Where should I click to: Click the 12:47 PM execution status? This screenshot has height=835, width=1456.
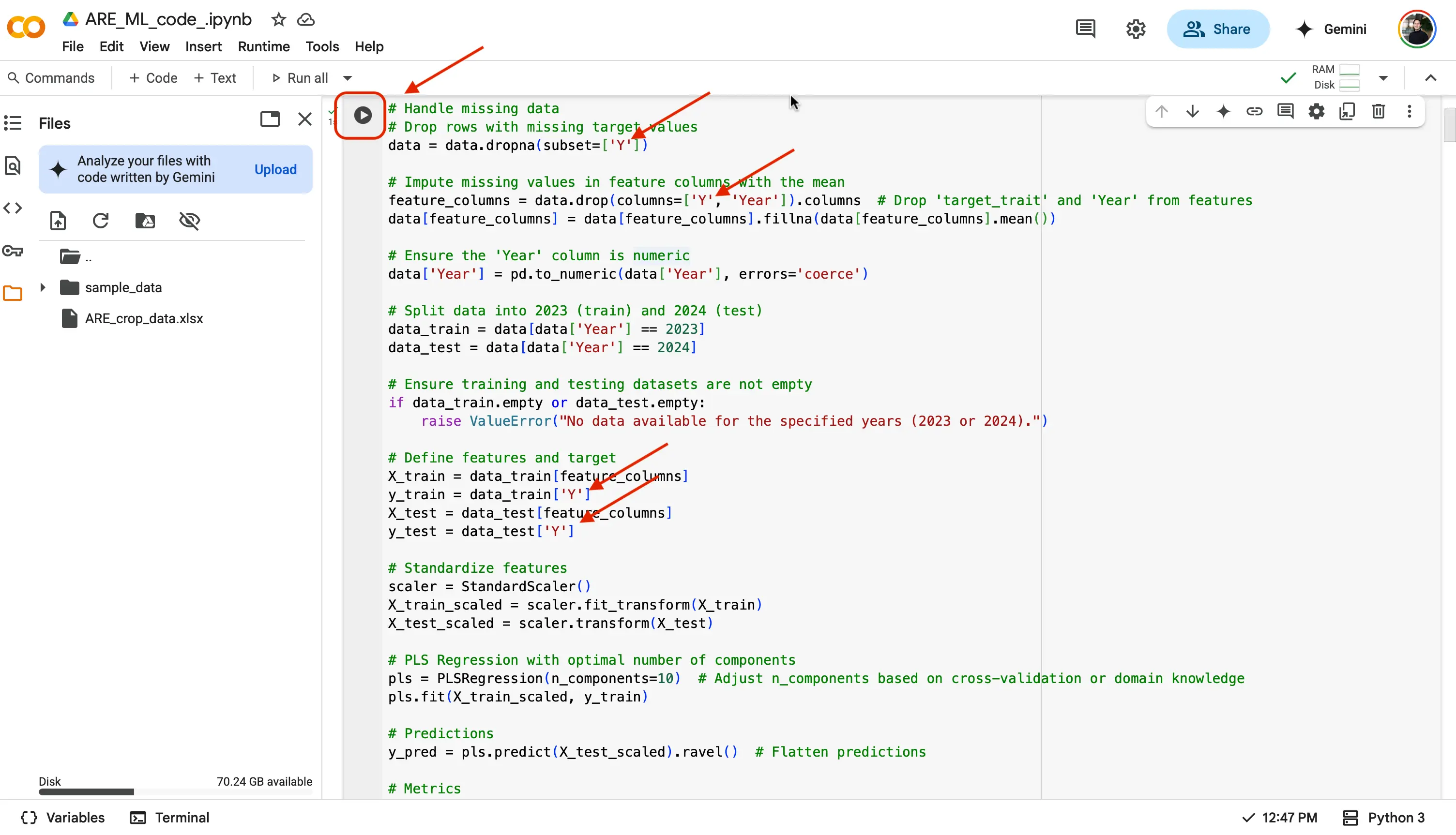coord(1279,818)
